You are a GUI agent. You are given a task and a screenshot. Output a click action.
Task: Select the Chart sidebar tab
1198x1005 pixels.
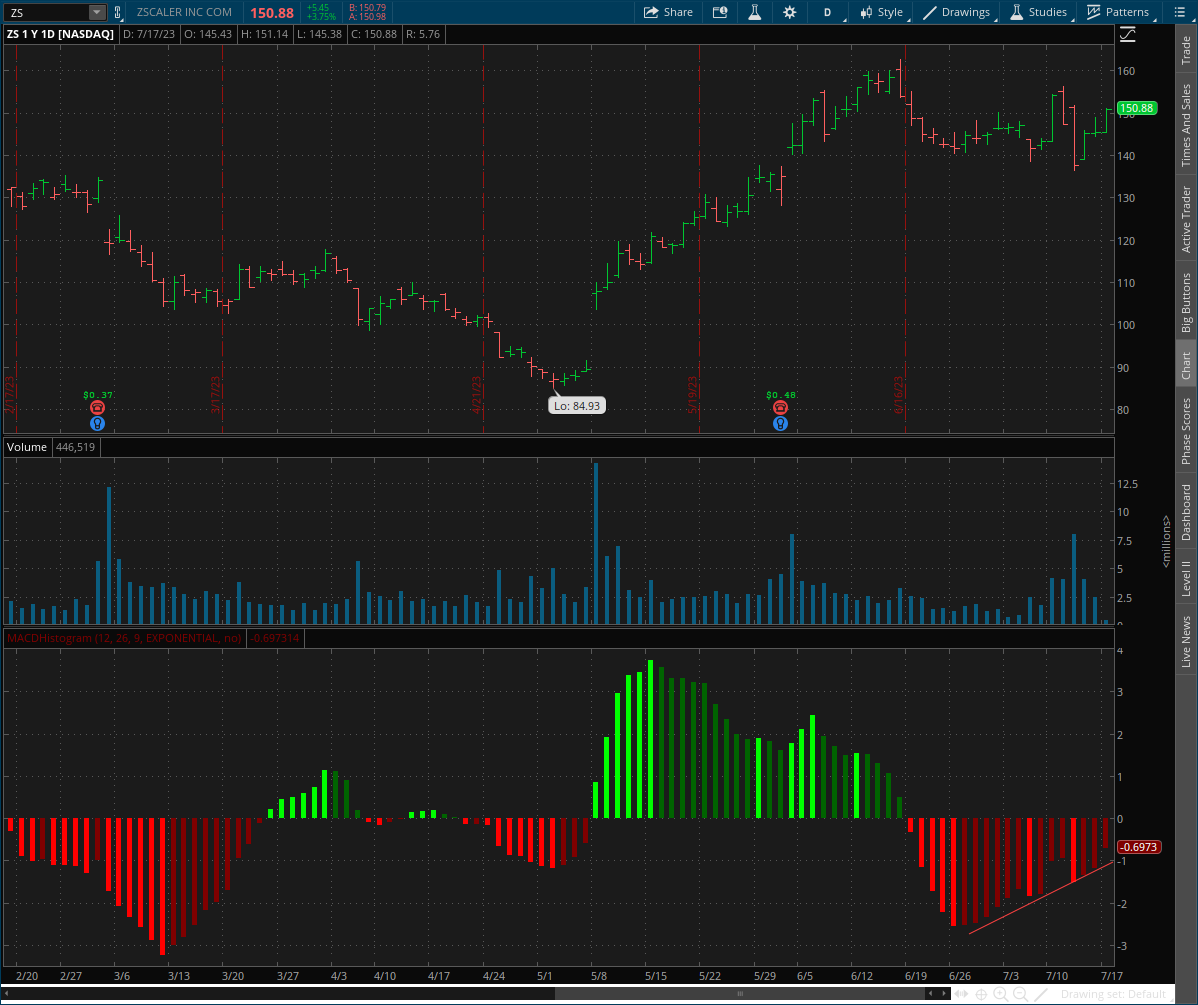1186,366
